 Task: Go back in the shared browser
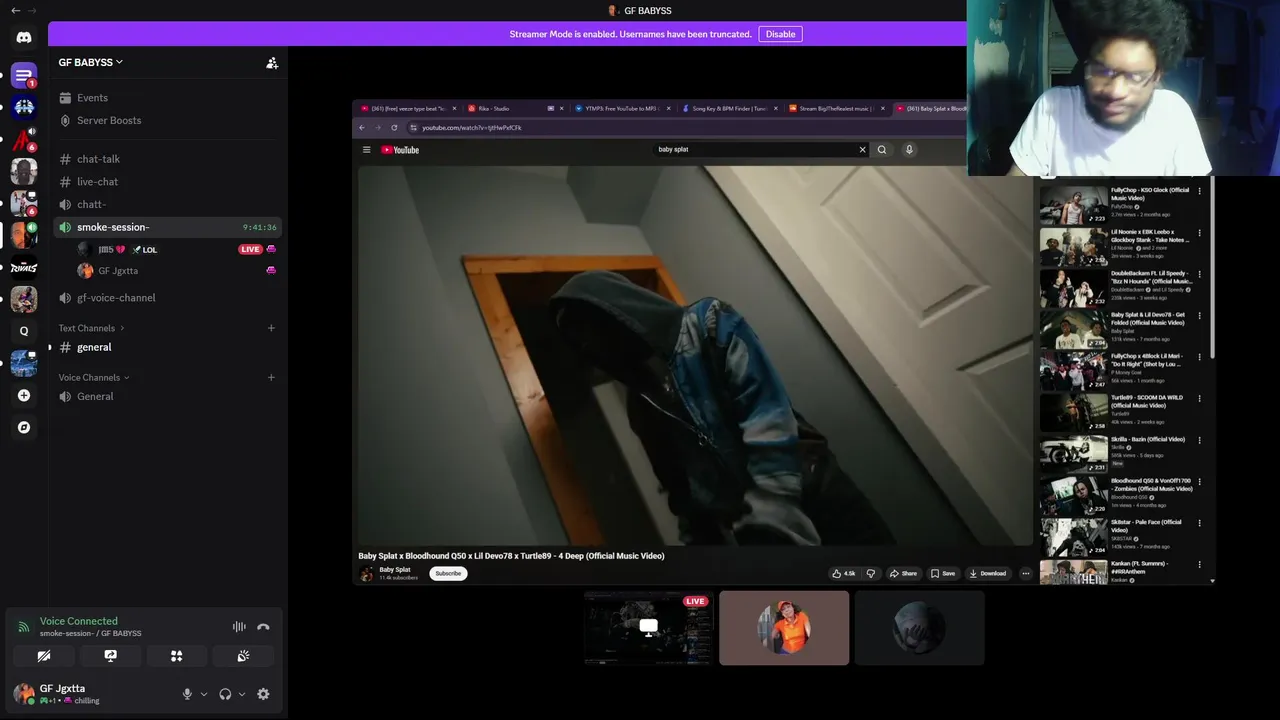362,128
